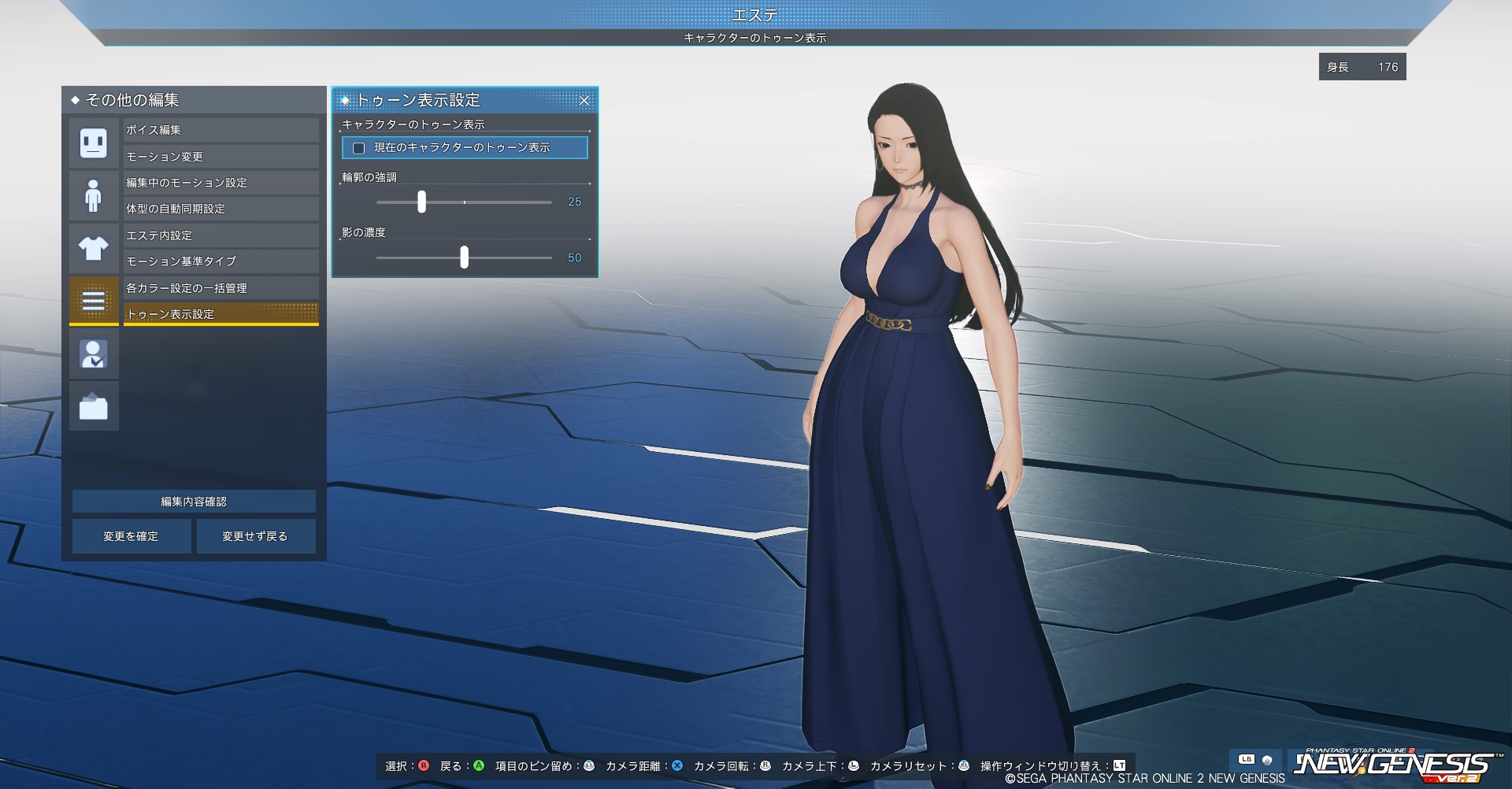Select the body figure category icon
This screenshot has width=1512, height=789.
pyautogui.click(x=94, y=195)
